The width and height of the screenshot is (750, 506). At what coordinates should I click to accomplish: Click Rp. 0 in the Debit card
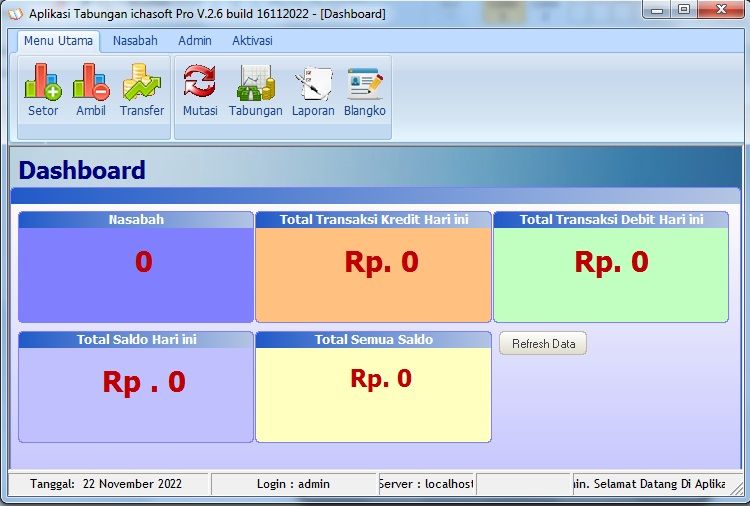tap(611, 262)
